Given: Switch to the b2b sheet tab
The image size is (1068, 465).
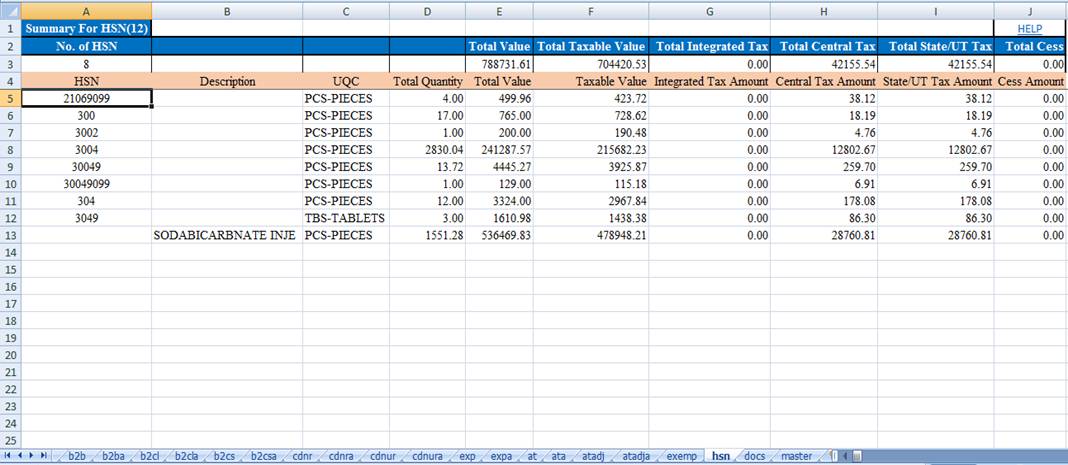Looking at the screenshot, I should pyautogui.click(x=76, y=456).
